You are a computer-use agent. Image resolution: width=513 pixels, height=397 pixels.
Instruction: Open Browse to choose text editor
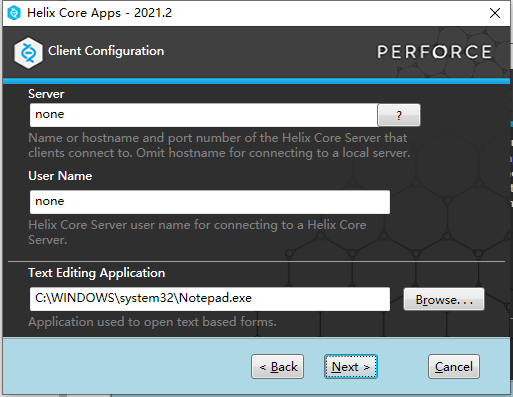pyautogui.click(x=444, y=299)
